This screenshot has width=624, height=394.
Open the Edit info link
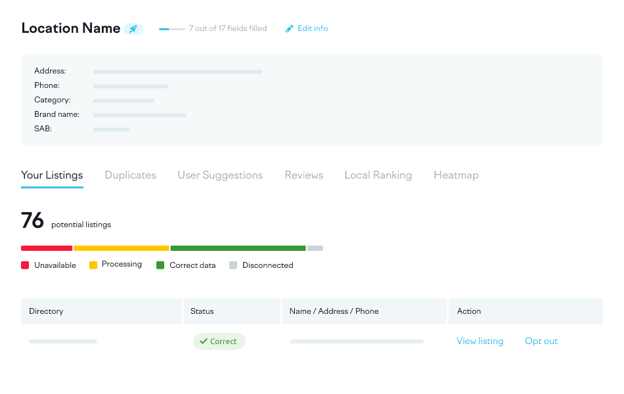(x=312, y=28)
